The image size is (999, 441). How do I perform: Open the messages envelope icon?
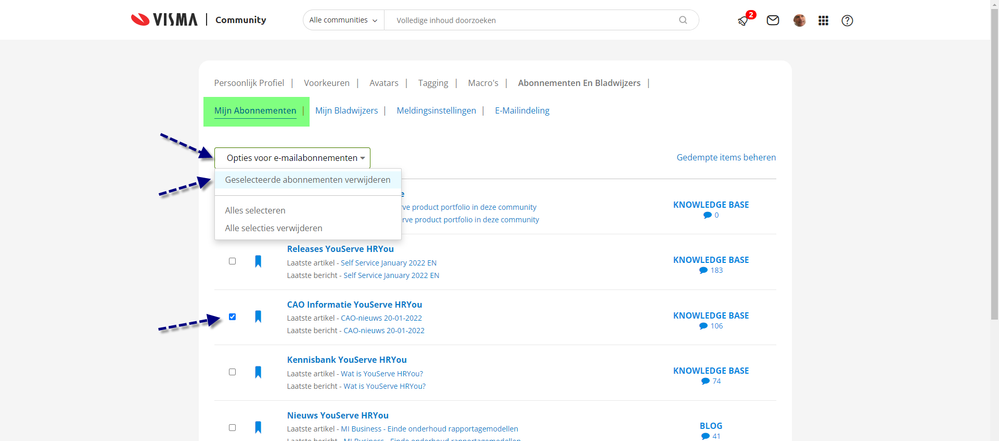(773, 20)
